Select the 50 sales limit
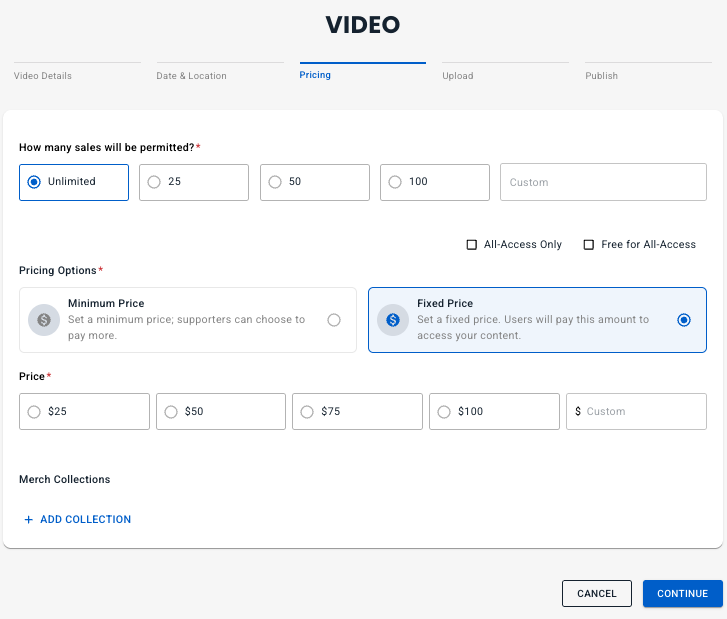This screenshot has width=727, height=619. point(275,182)
